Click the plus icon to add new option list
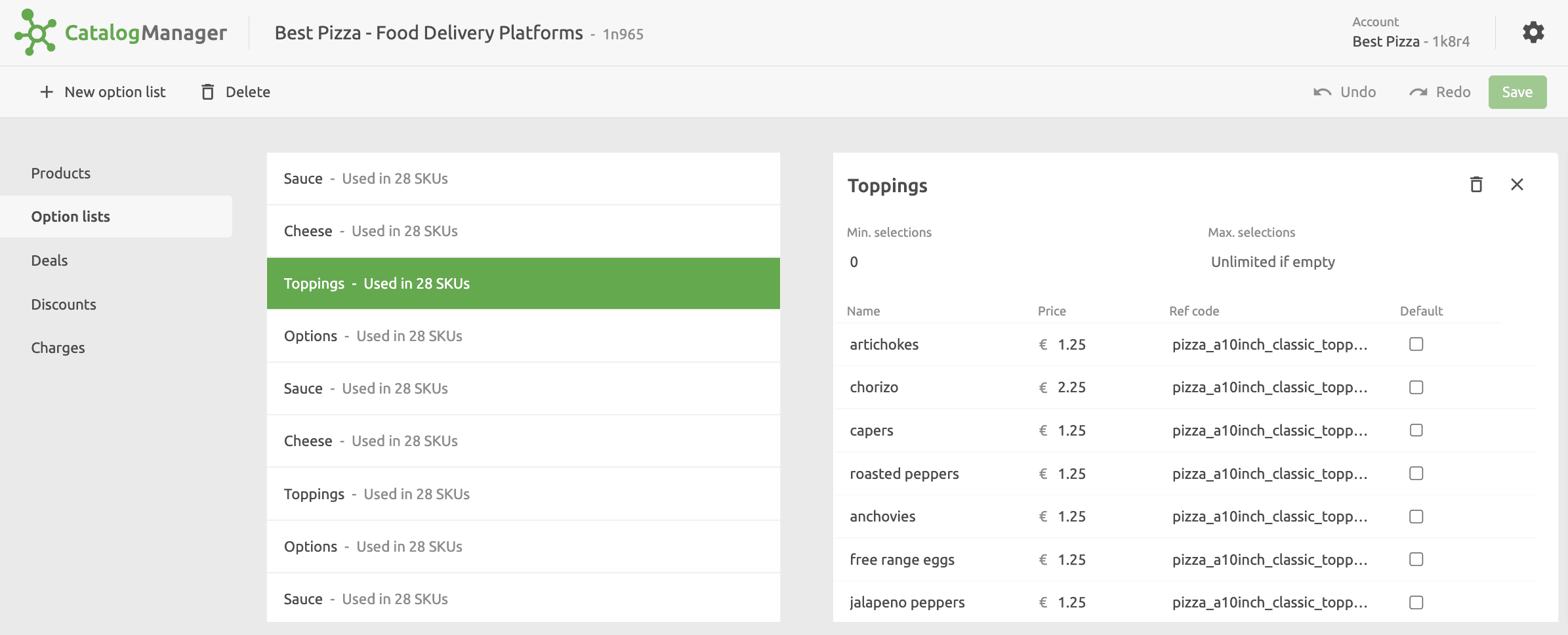 pos(46,92)
